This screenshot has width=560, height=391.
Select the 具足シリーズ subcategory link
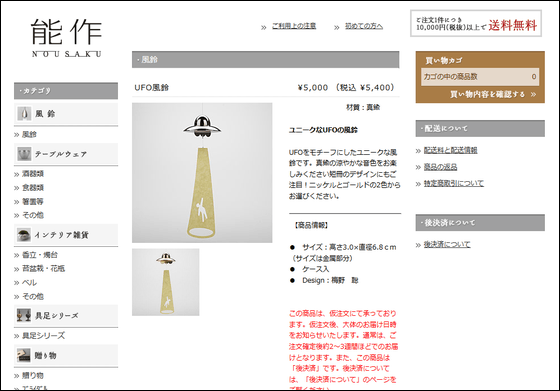coord(44,336)
